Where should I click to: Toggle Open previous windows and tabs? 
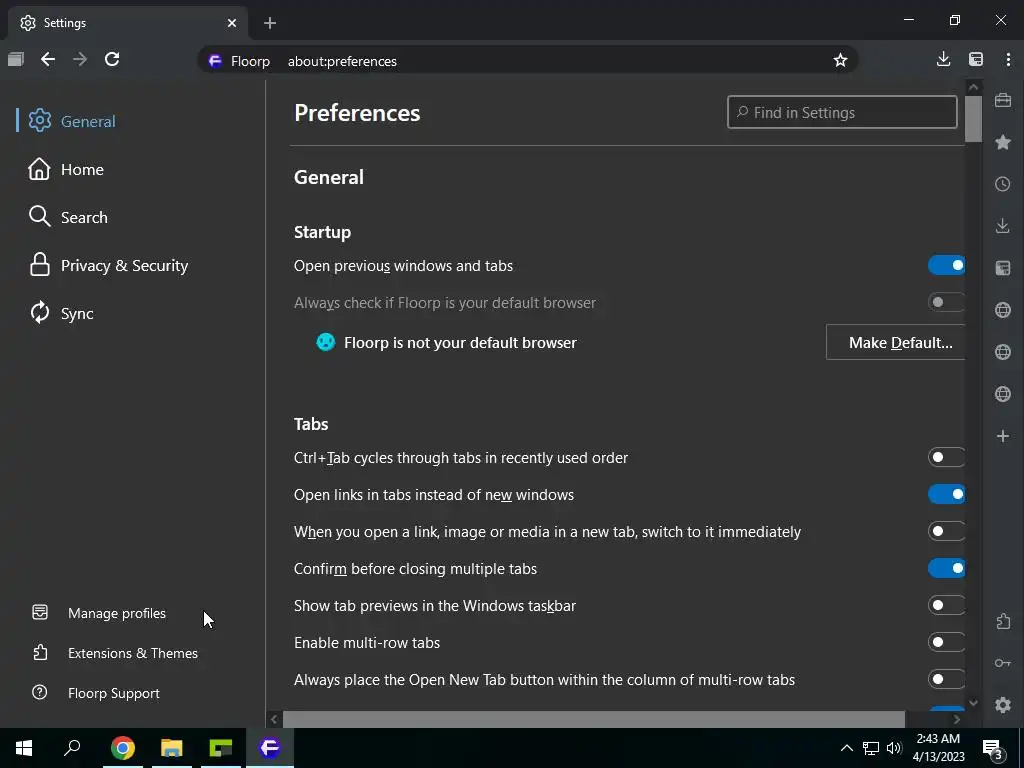946,265
